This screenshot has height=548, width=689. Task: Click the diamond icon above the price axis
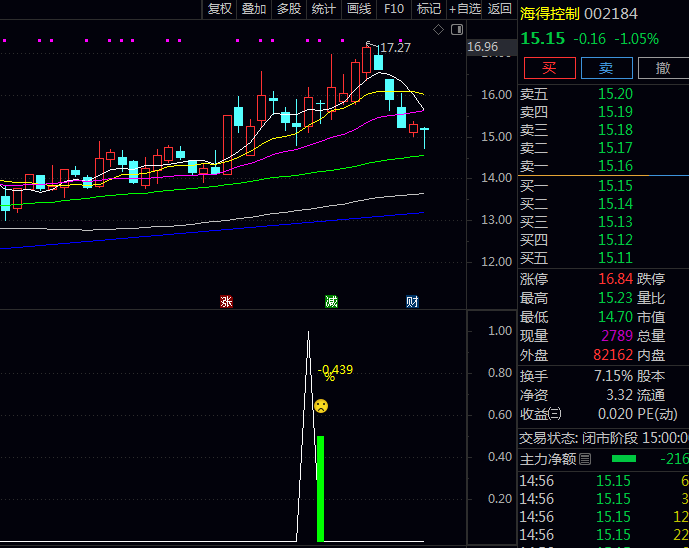coord(438,30)
